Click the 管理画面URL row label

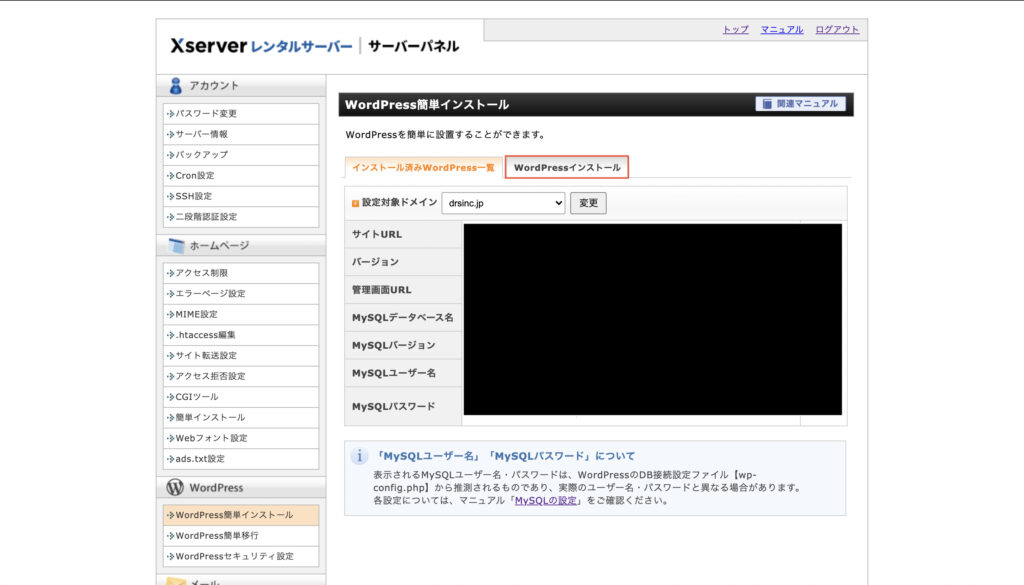(381, 290)
